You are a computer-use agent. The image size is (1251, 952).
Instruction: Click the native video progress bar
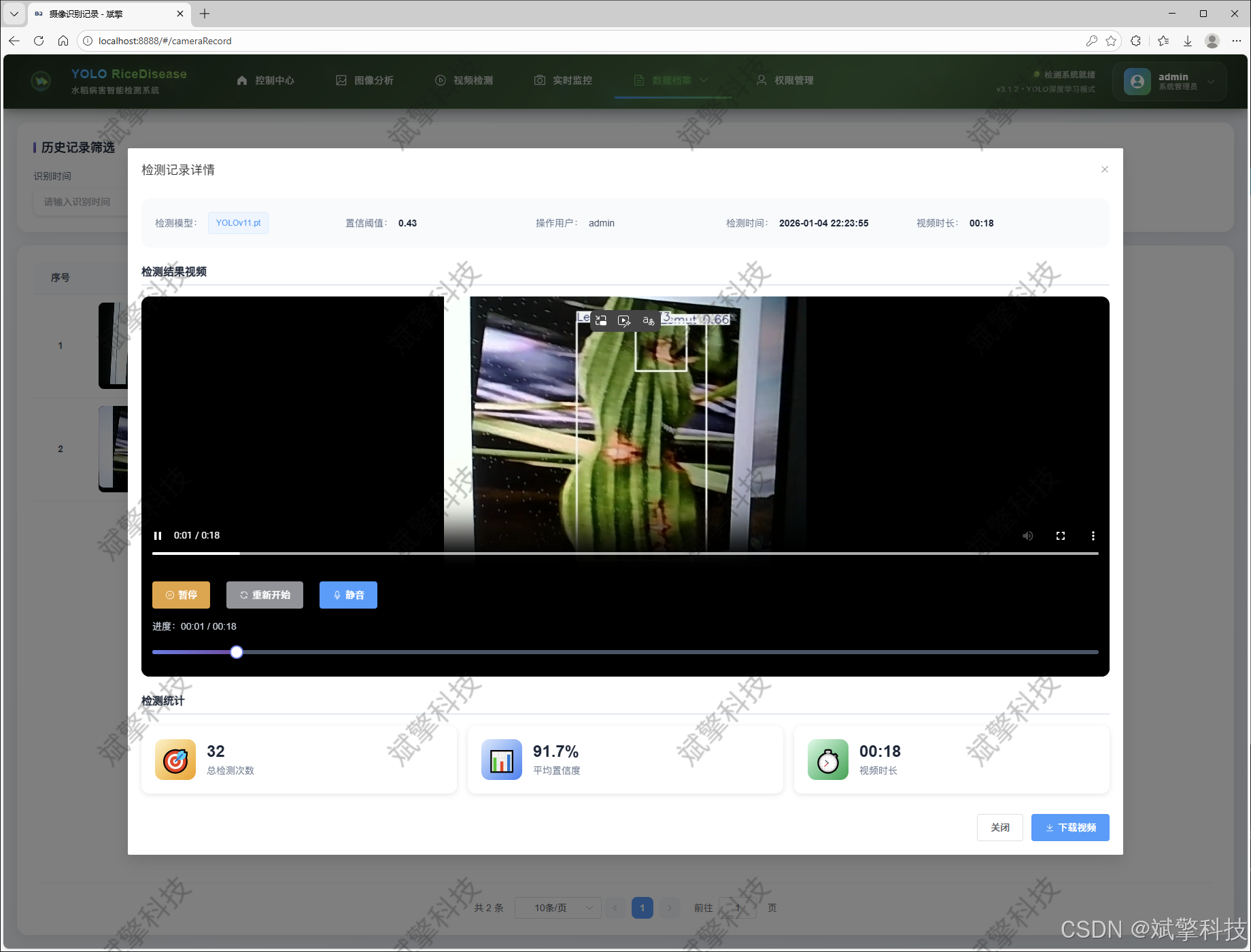[x=625, y=554]
